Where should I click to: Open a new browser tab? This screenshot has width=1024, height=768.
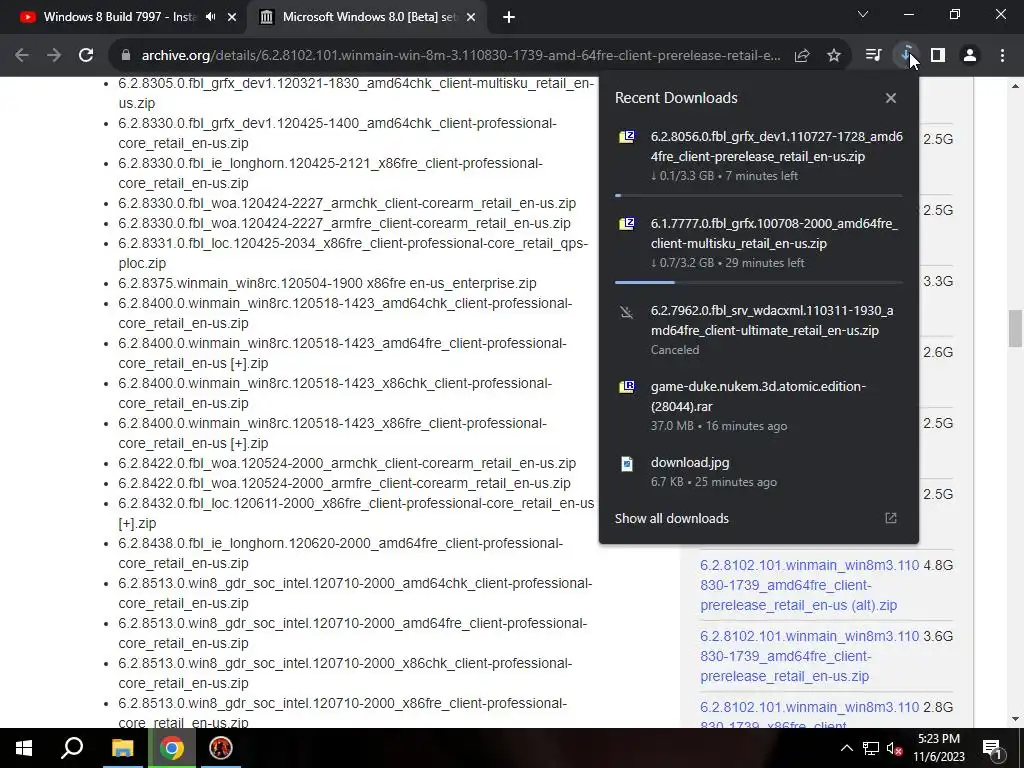tap(509, 17)
